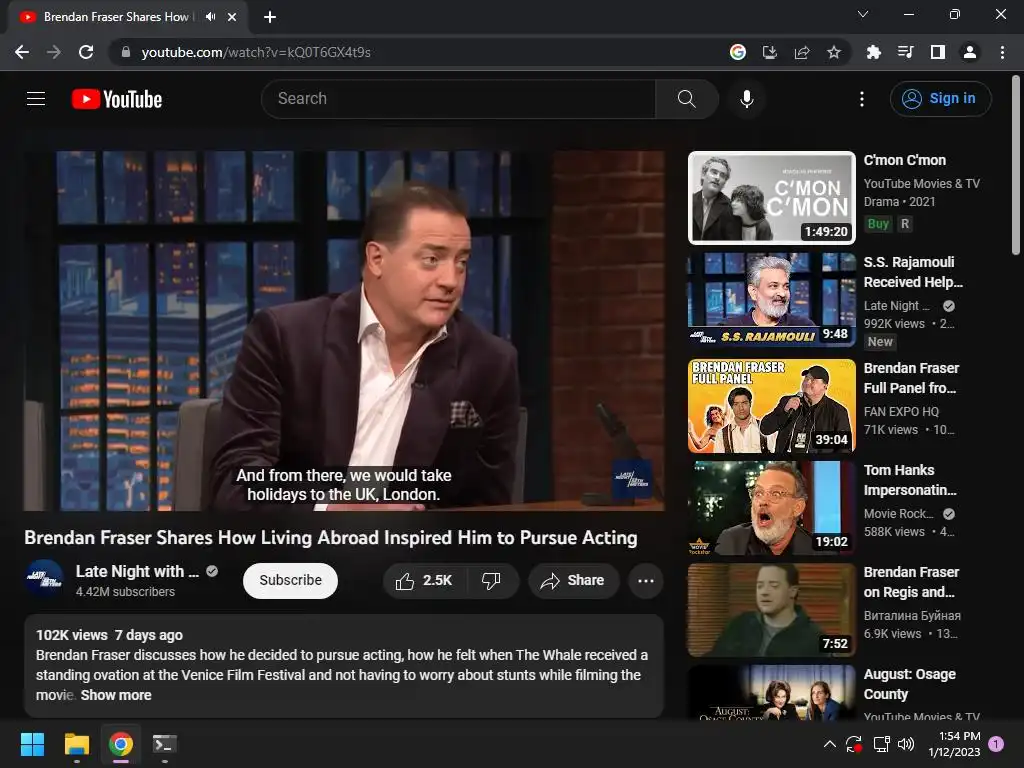The image size is (1024, 768).
Task: Open File Explorer from taskbar
Action: point(76,744)
